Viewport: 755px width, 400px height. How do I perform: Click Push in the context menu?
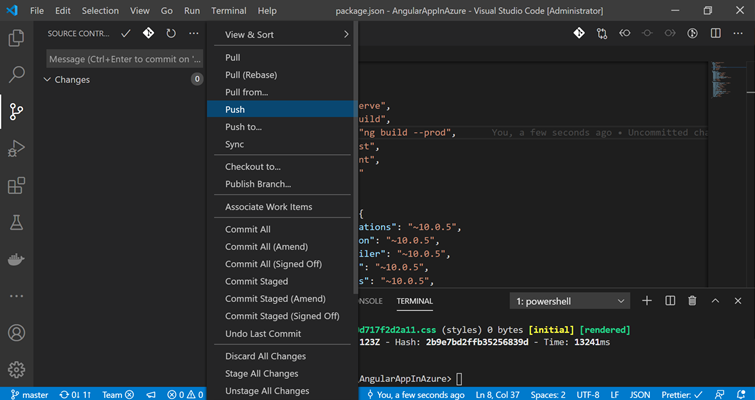point(282,109)
